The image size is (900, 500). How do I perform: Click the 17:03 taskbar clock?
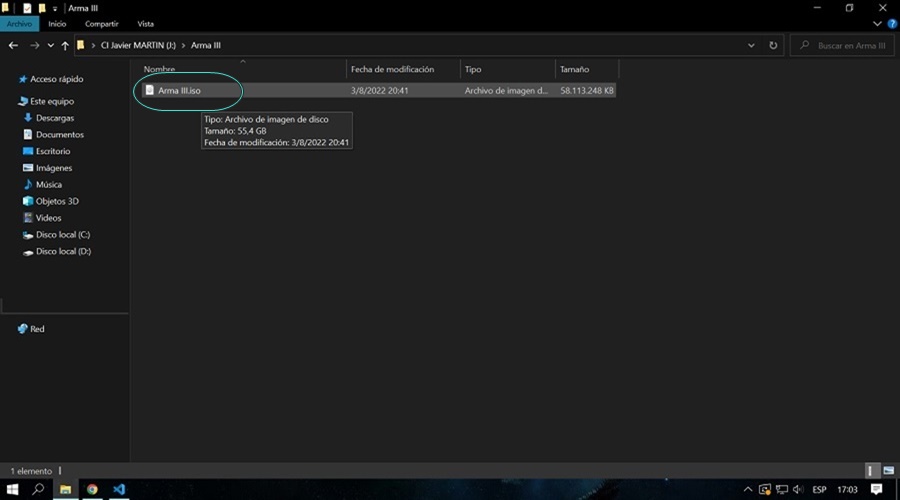click(x=847, y=489)
